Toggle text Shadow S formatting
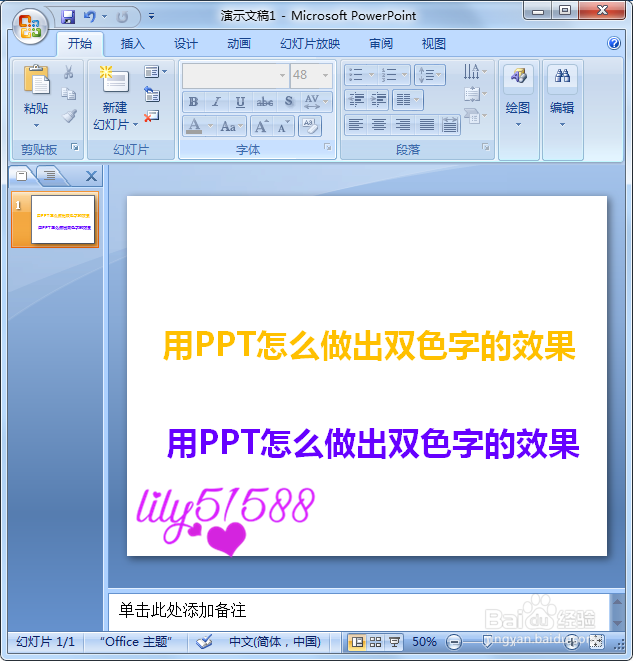633x661 pixels. 289,101
